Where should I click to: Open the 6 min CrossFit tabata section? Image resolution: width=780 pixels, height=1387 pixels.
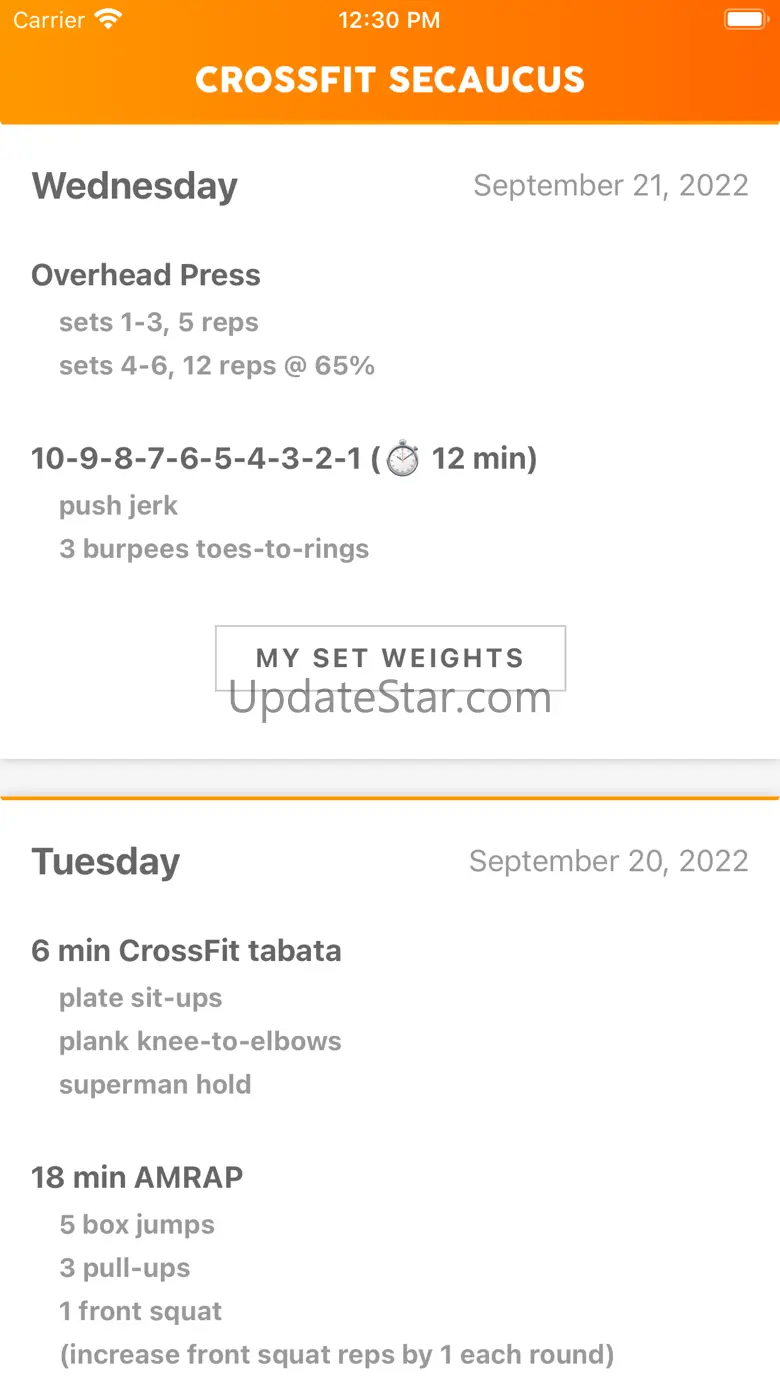186,950
